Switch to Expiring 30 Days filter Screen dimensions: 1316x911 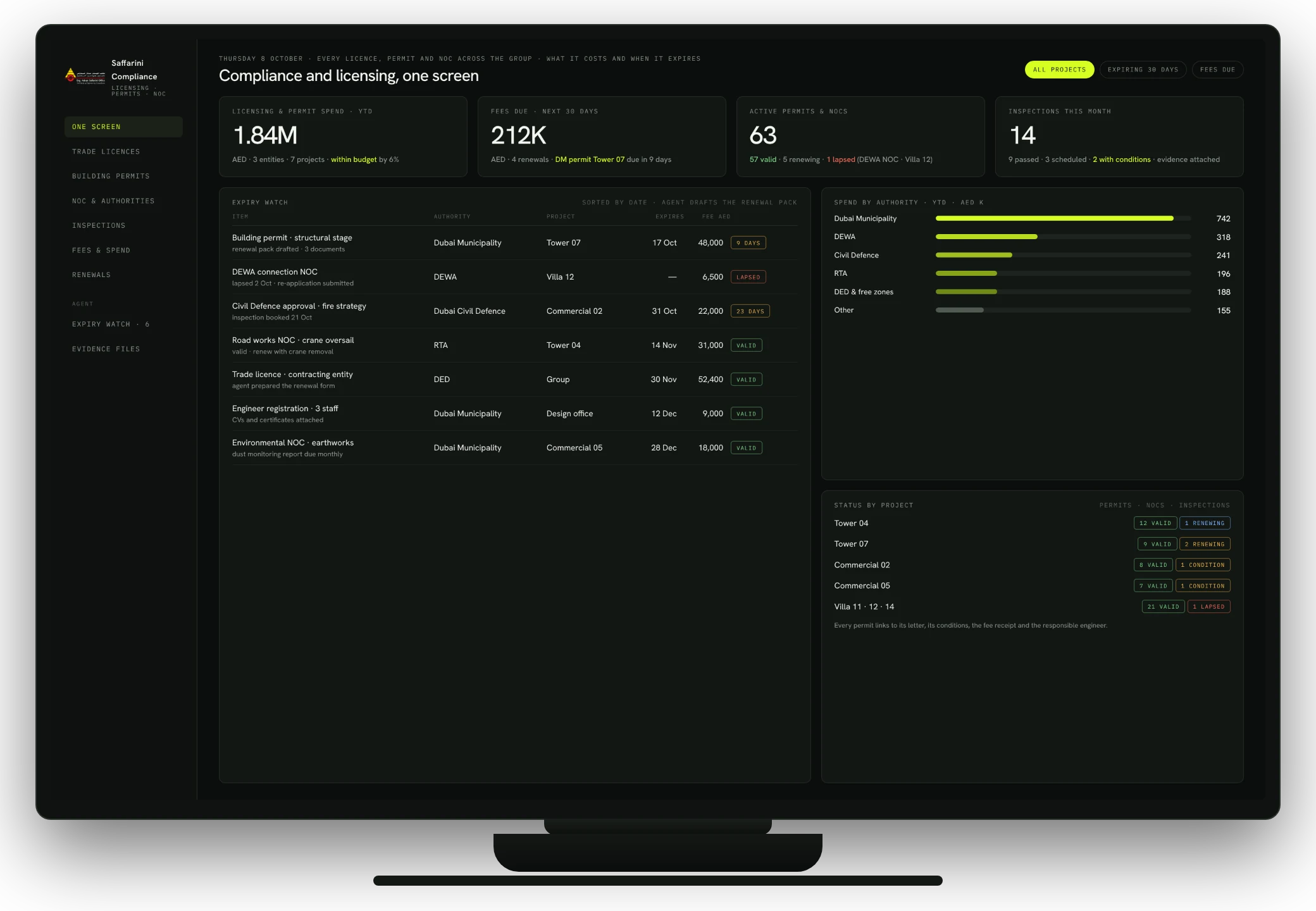click(1143, 70)
